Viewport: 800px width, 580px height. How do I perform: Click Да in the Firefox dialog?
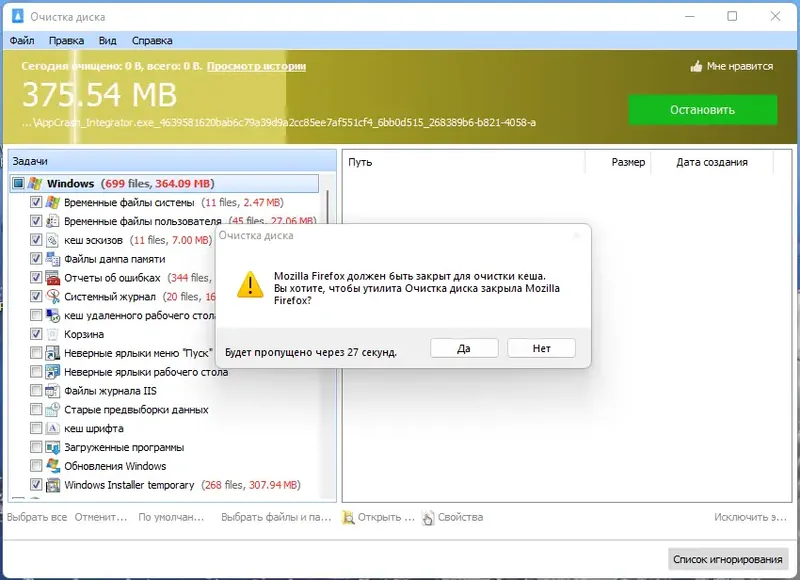[463, 347]
